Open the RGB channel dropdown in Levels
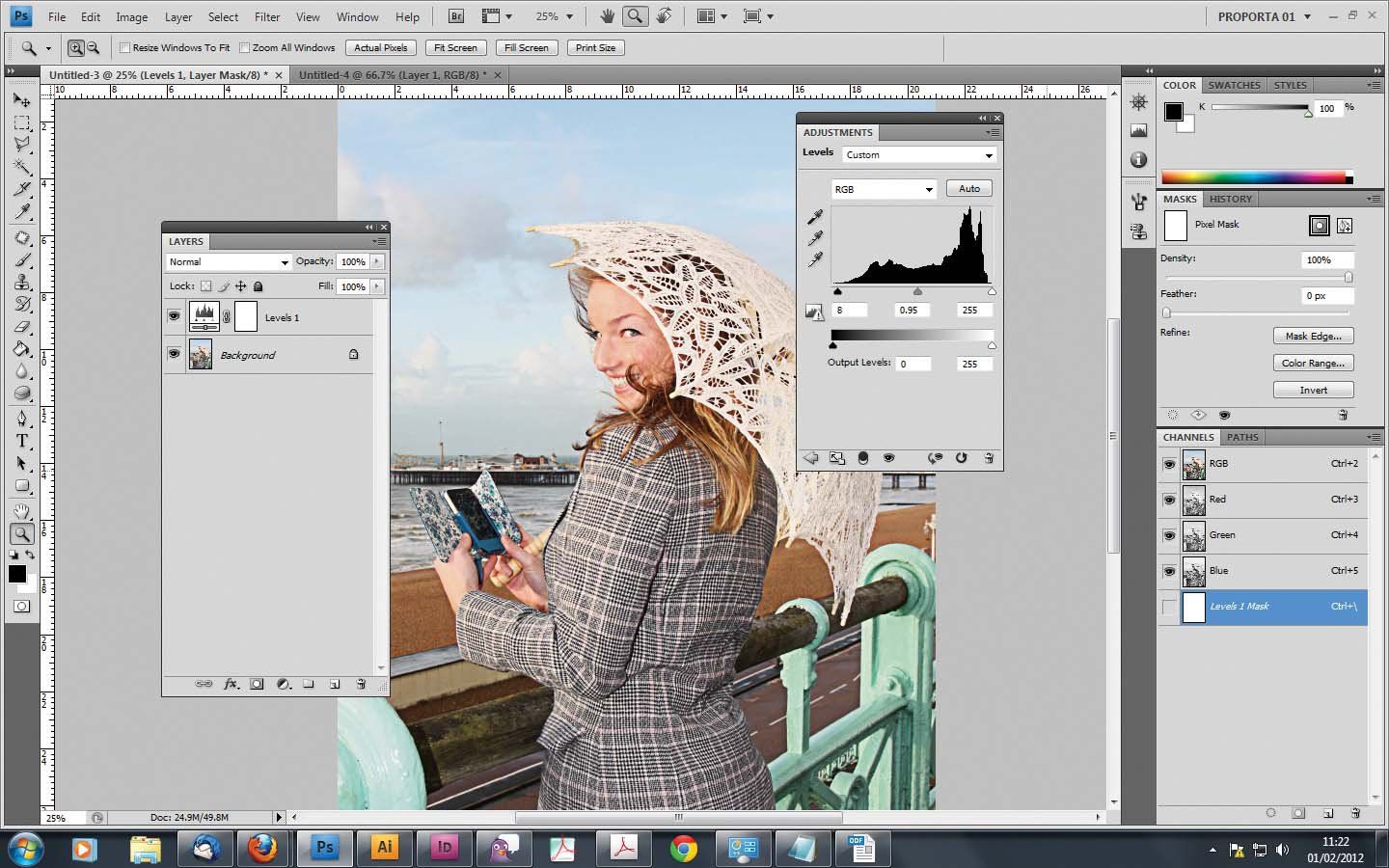 point(884,189)
